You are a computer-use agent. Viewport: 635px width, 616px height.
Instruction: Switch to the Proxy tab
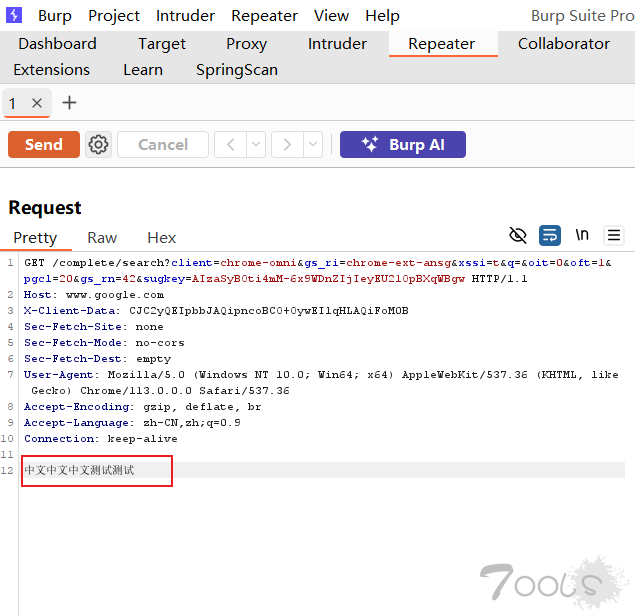[246, 44]
